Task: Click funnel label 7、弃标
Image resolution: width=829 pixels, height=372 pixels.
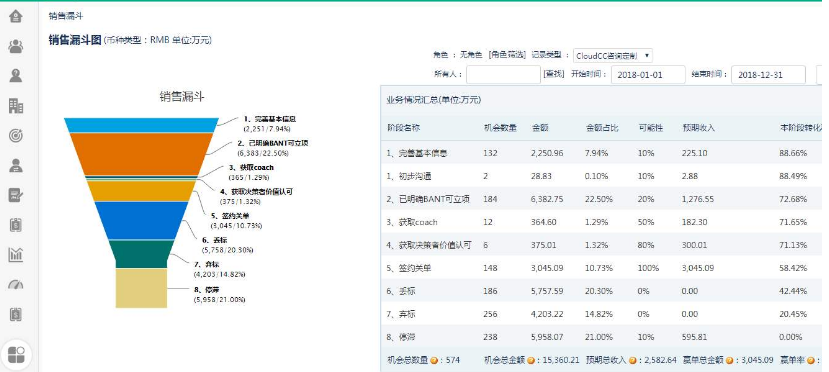Action: [207, 264]
